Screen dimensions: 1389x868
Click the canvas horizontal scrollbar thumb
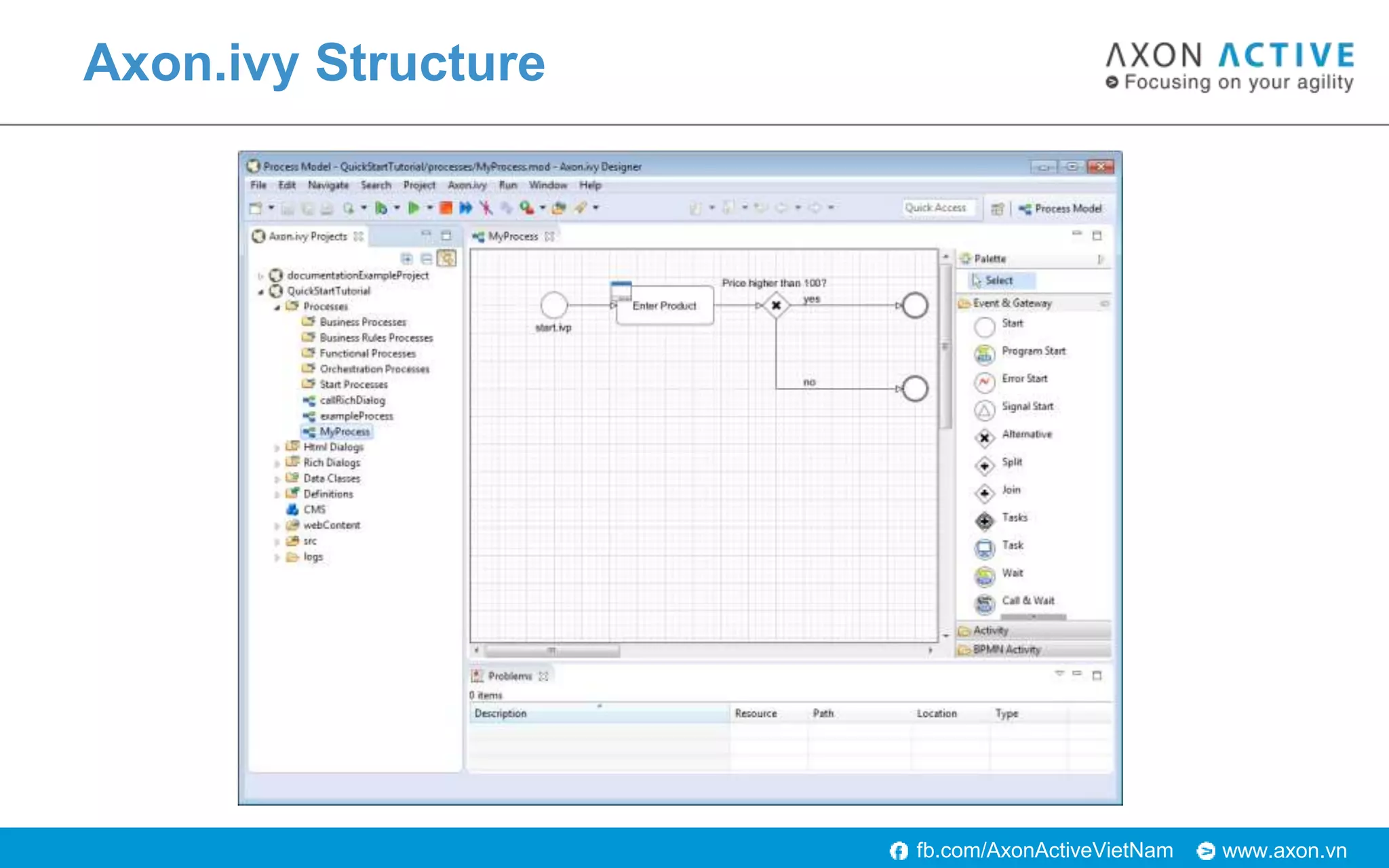point(552,650)
